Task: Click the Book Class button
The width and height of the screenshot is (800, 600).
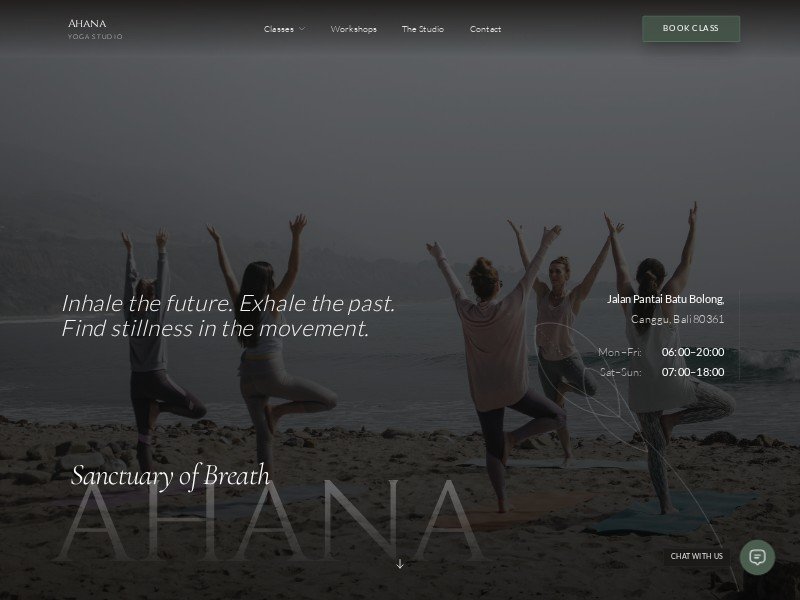Action: click(x=691, y=29)
